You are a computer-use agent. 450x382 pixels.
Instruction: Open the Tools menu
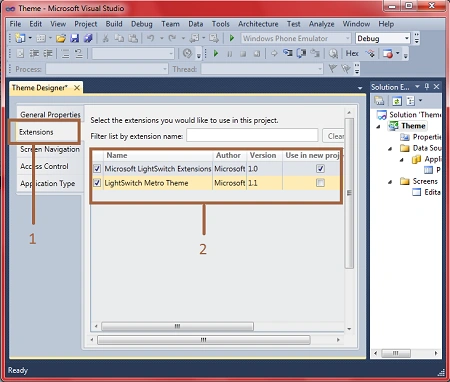pos(221,24)
